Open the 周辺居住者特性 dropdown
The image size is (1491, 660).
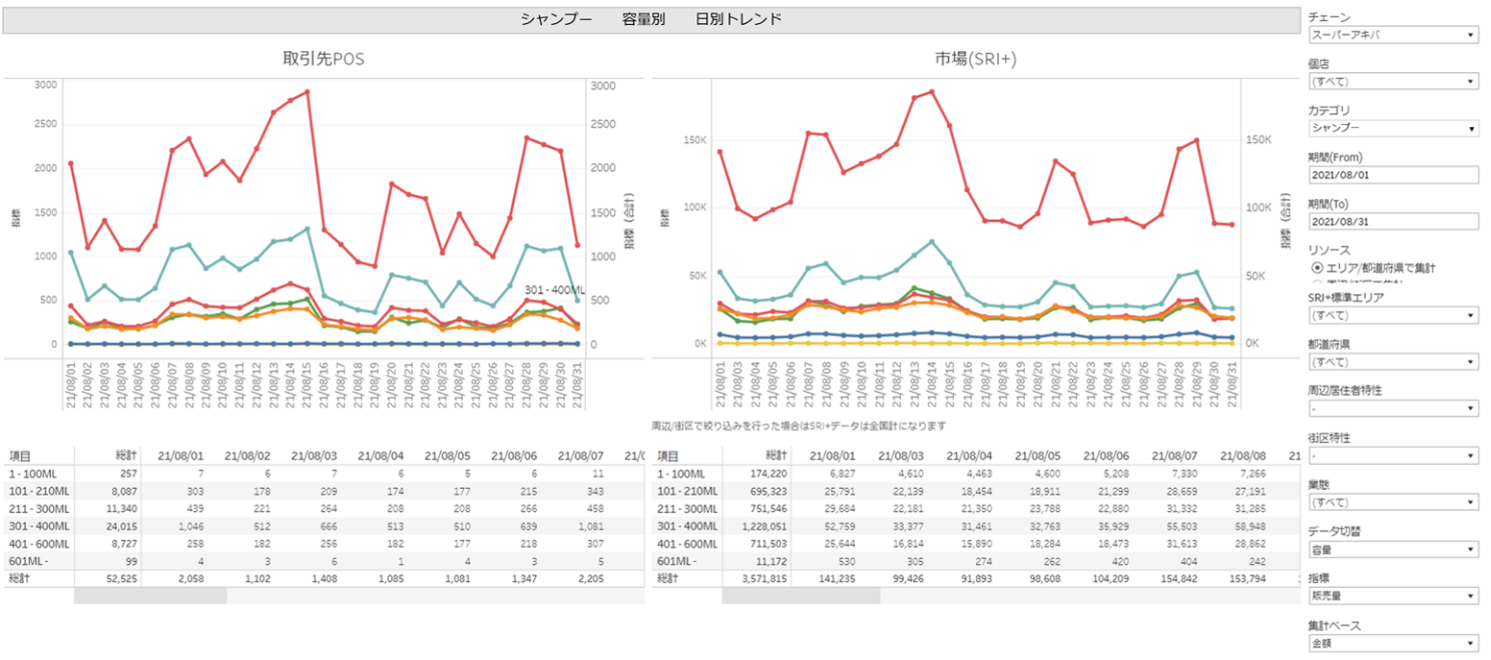(1393, 408)
